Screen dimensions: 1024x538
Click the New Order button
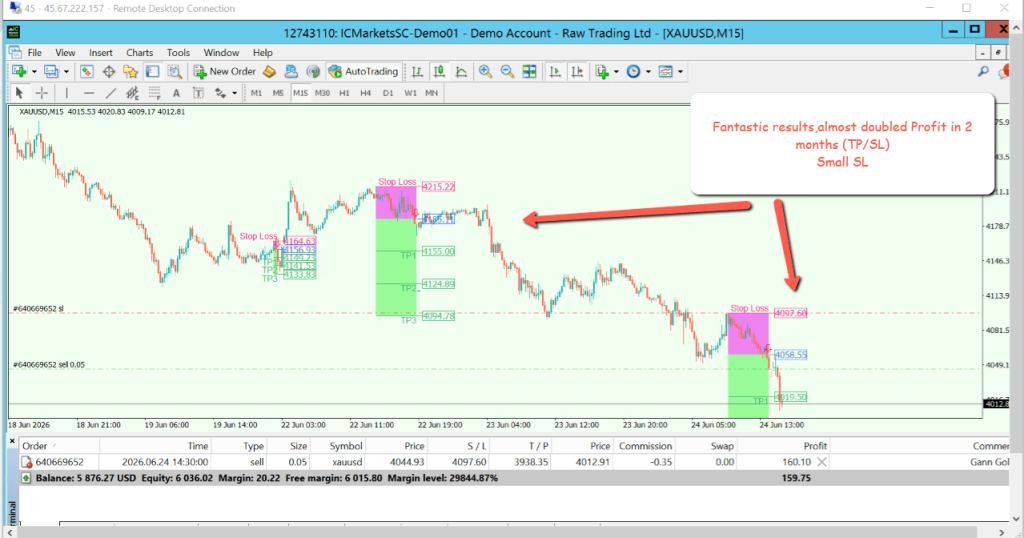[x=225, y=72]
